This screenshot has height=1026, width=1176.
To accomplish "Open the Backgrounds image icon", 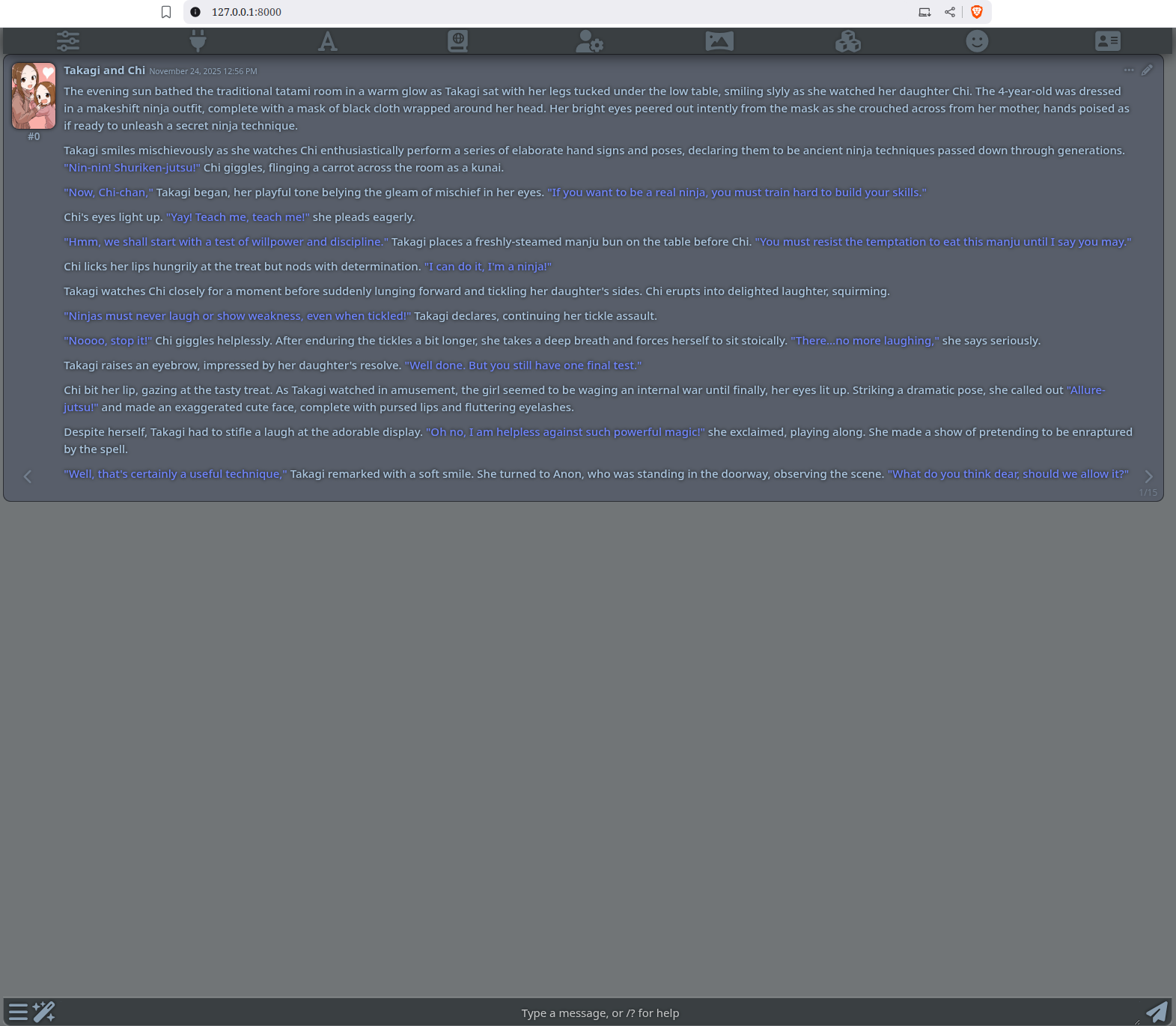I will pyautogui.click(x=719, y=41).
